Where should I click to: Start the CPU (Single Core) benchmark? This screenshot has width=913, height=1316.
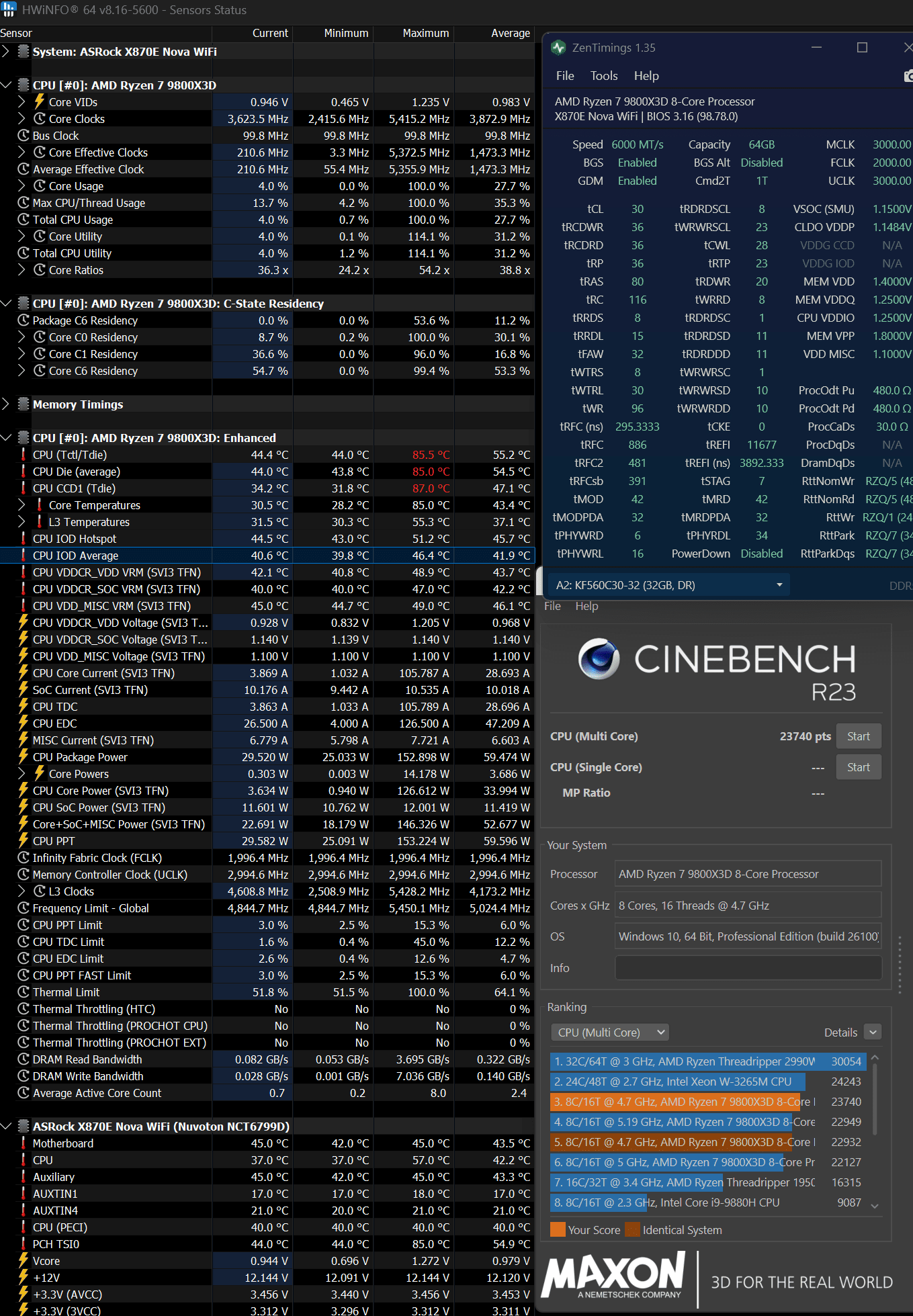(859, 767)
